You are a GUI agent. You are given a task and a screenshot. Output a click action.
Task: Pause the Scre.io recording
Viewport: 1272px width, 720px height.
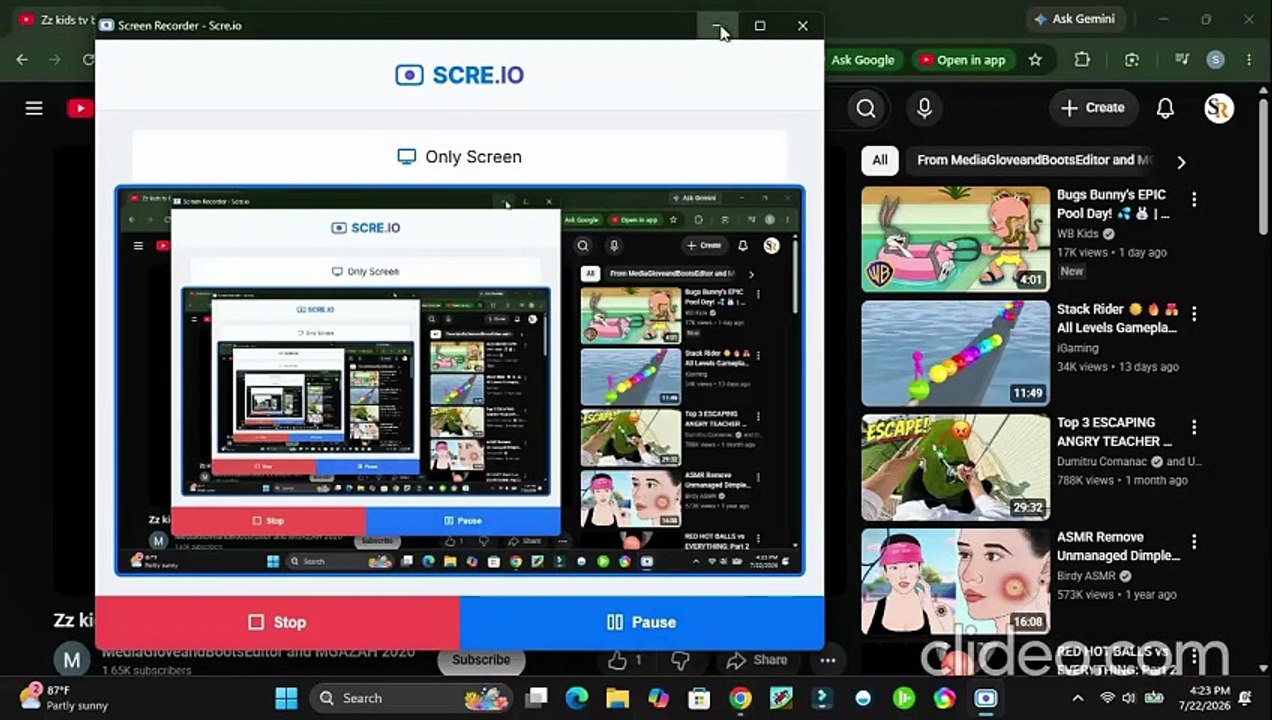642,622
